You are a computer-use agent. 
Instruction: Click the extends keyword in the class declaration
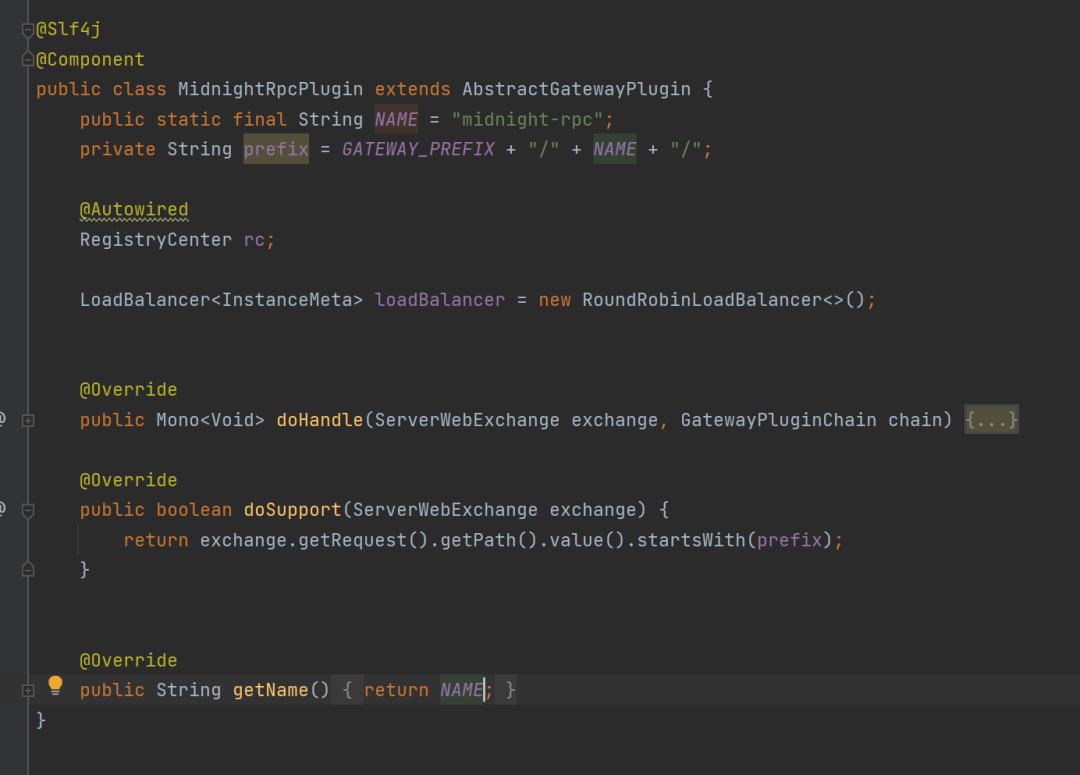(x=412, y=89)
